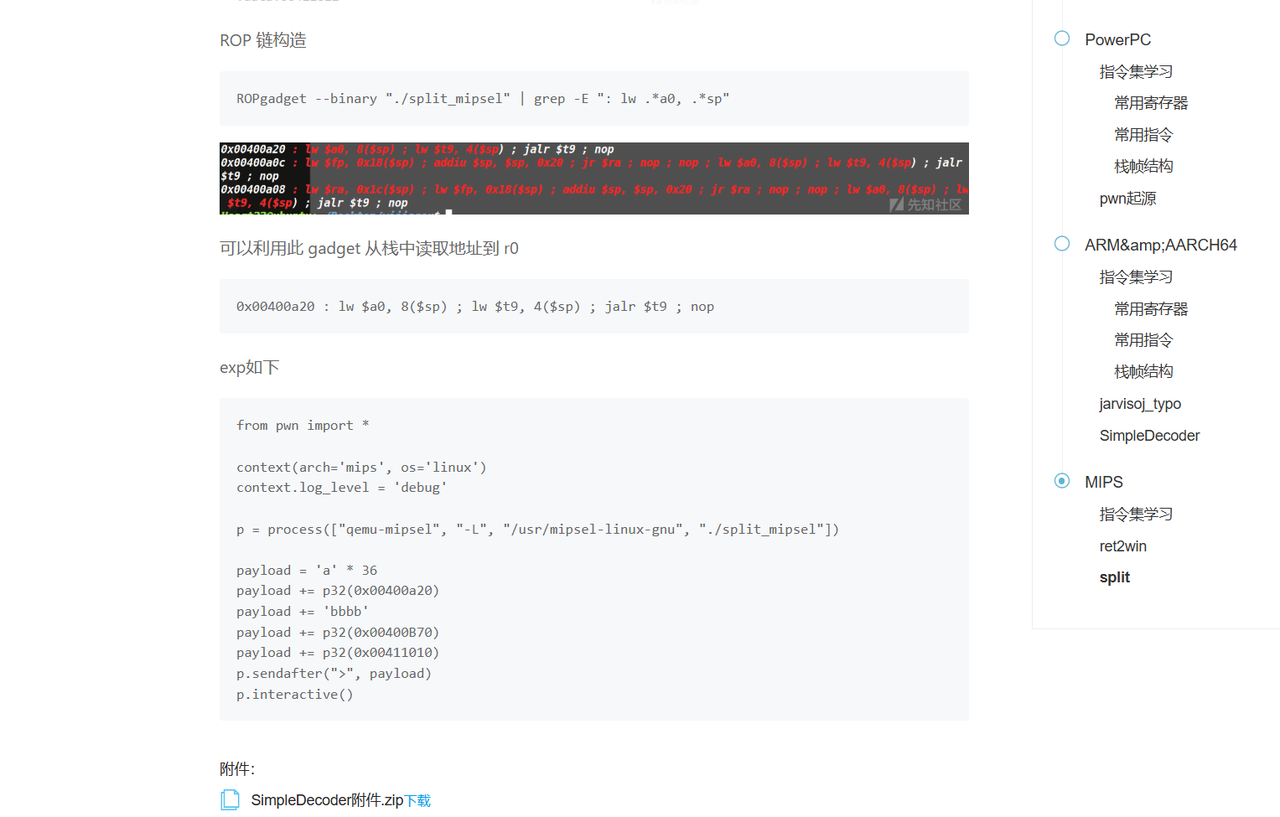Click the 'exp如下' text

click(249, 367)
